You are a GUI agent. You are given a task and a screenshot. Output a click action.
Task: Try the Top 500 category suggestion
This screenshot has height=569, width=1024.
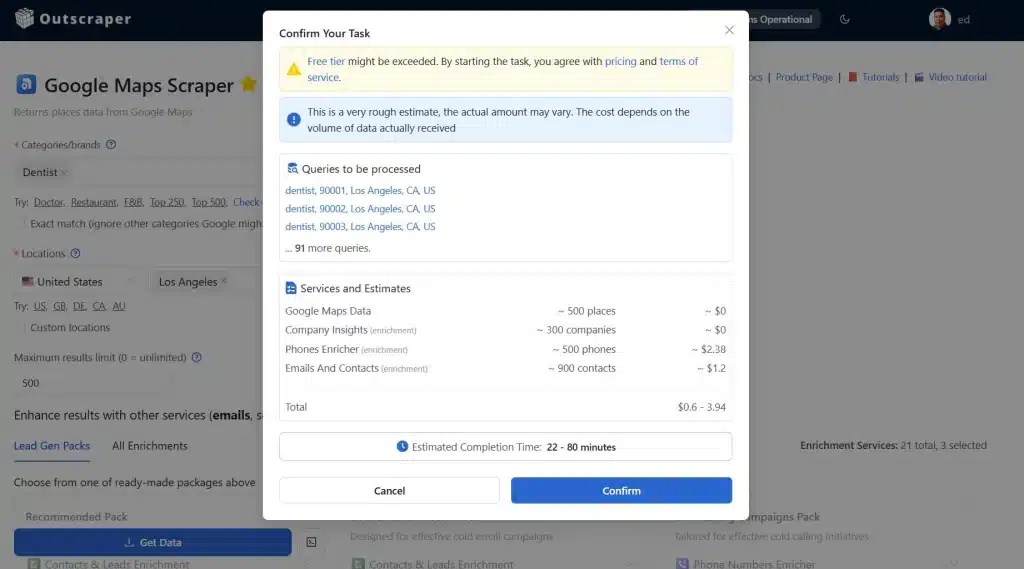208,203
